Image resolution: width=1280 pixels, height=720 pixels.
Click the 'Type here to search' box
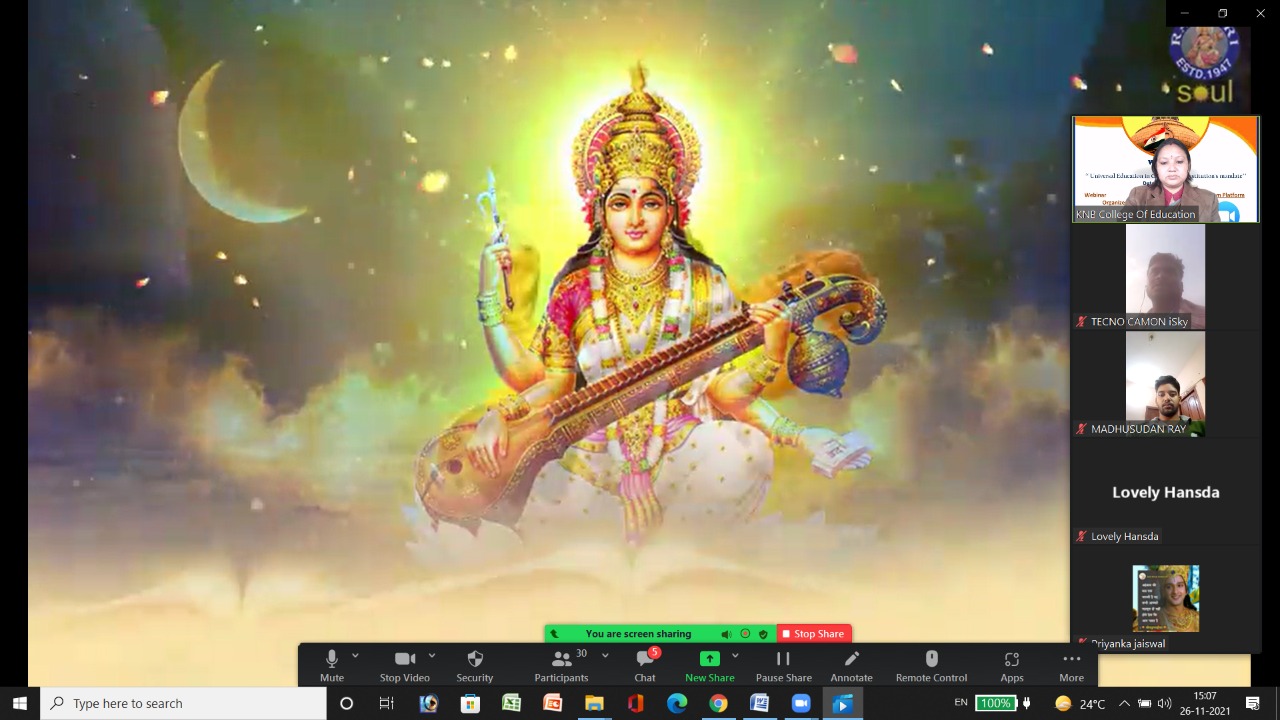click(x=184, y=704)
